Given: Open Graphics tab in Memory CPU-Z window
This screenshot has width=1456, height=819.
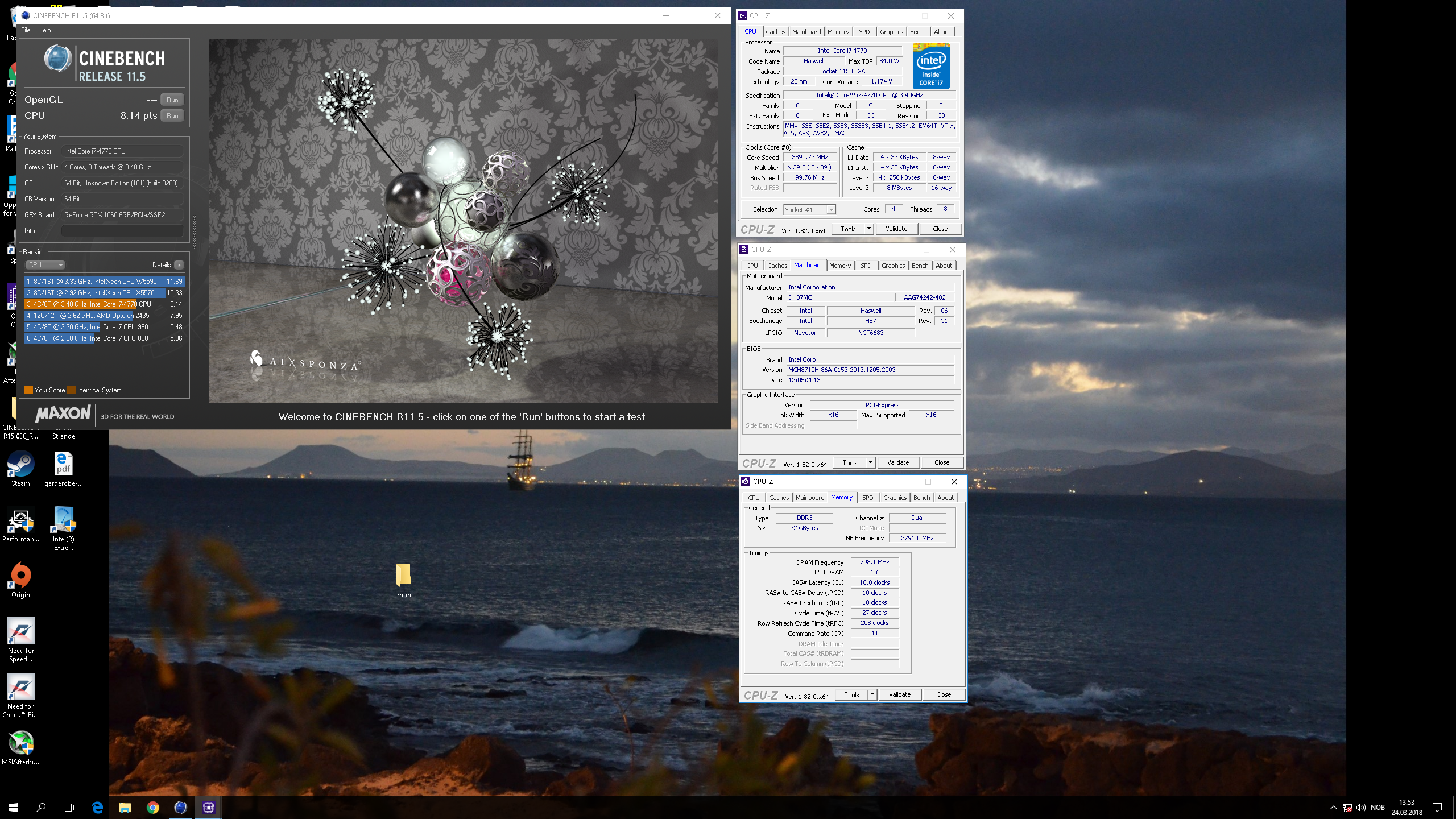Looking at the screenshot, I should click(895, 498).
